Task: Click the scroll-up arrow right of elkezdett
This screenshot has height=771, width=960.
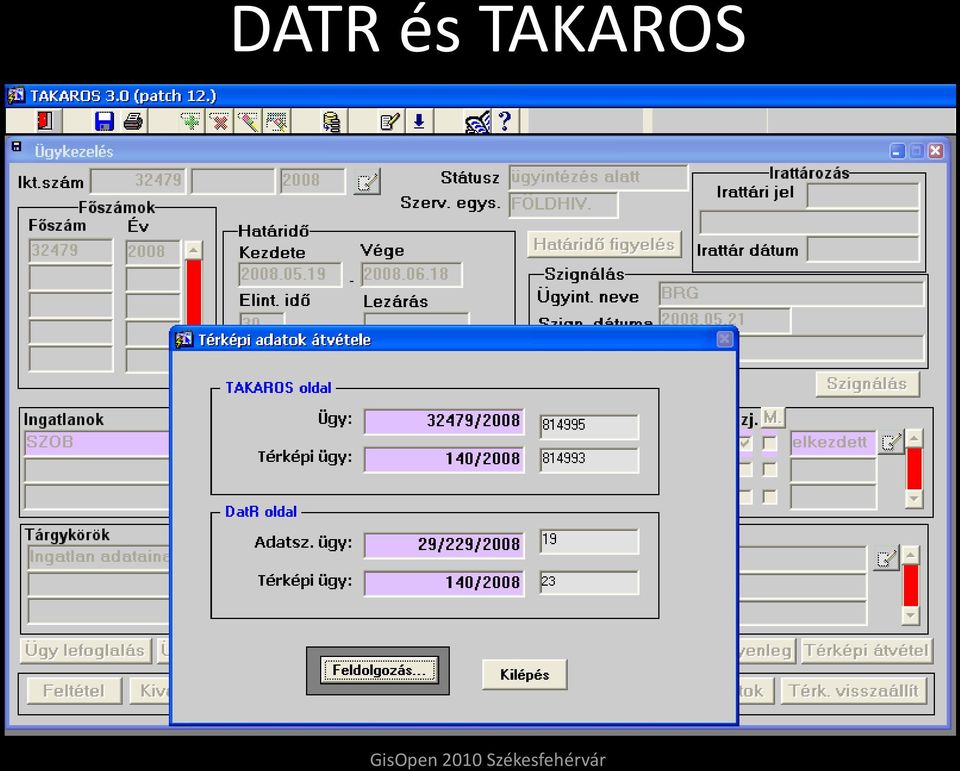Action: click(x=914, y=438)
